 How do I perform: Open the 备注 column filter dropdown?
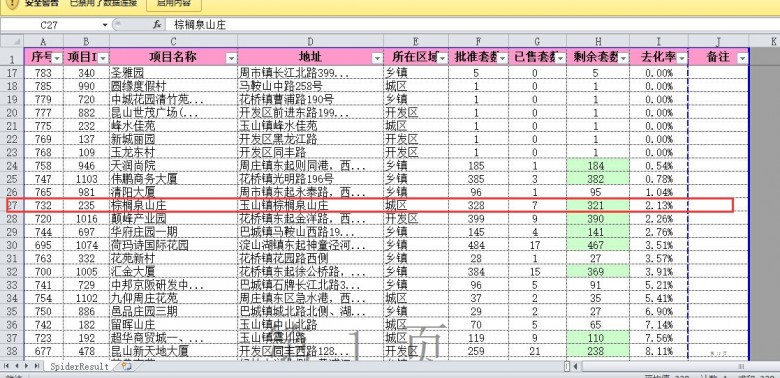742,59
